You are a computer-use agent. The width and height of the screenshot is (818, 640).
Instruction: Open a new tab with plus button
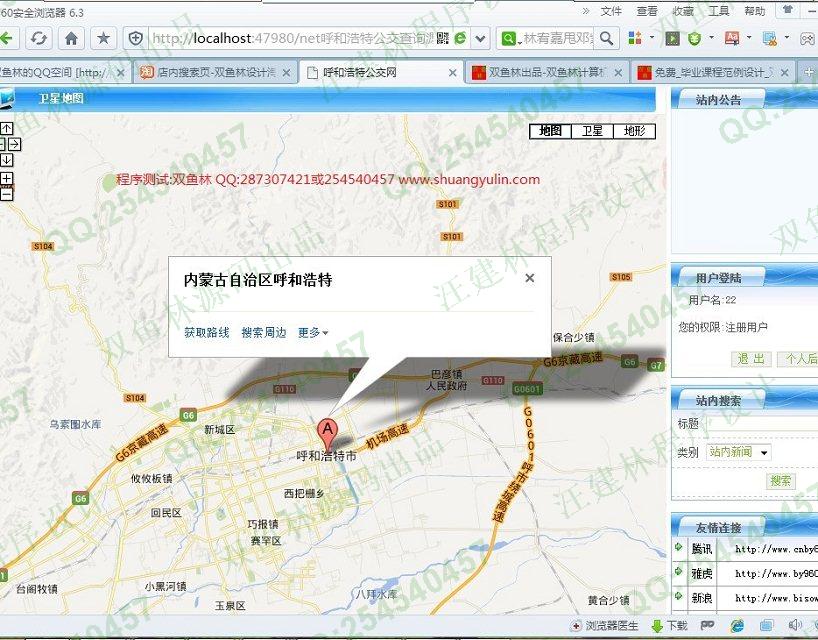tap(809, 73)
